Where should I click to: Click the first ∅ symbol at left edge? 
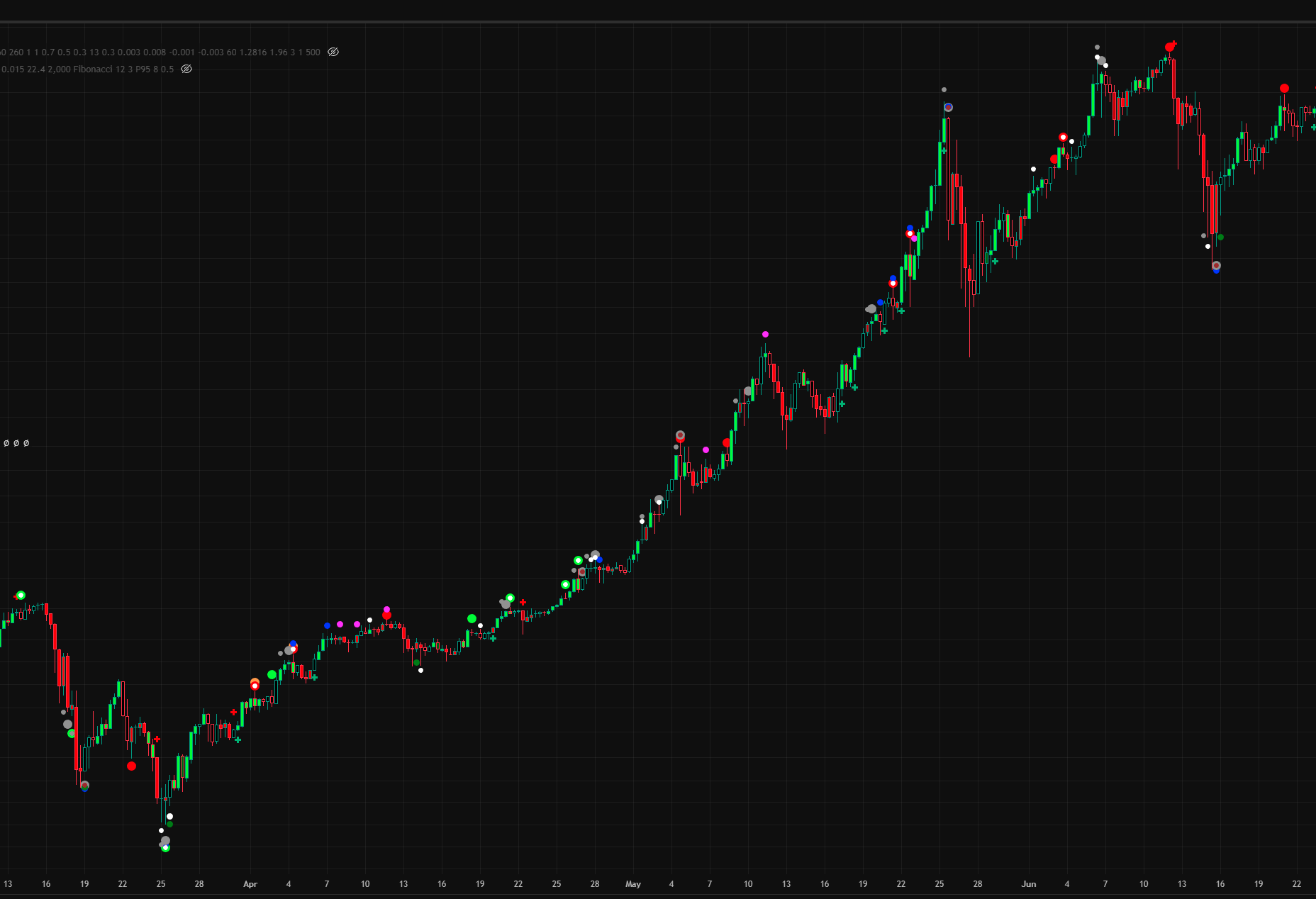(6, 443)
